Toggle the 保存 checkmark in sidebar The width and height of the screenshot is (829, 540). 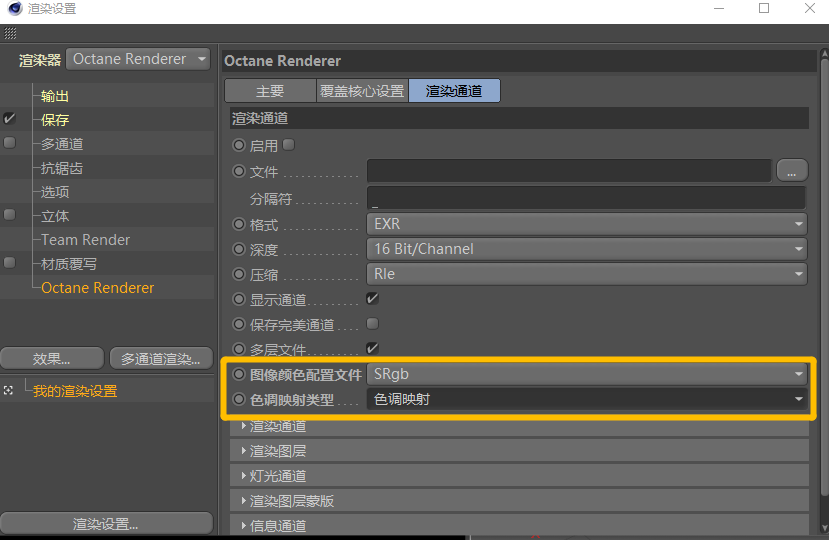[x=10, y=118]
